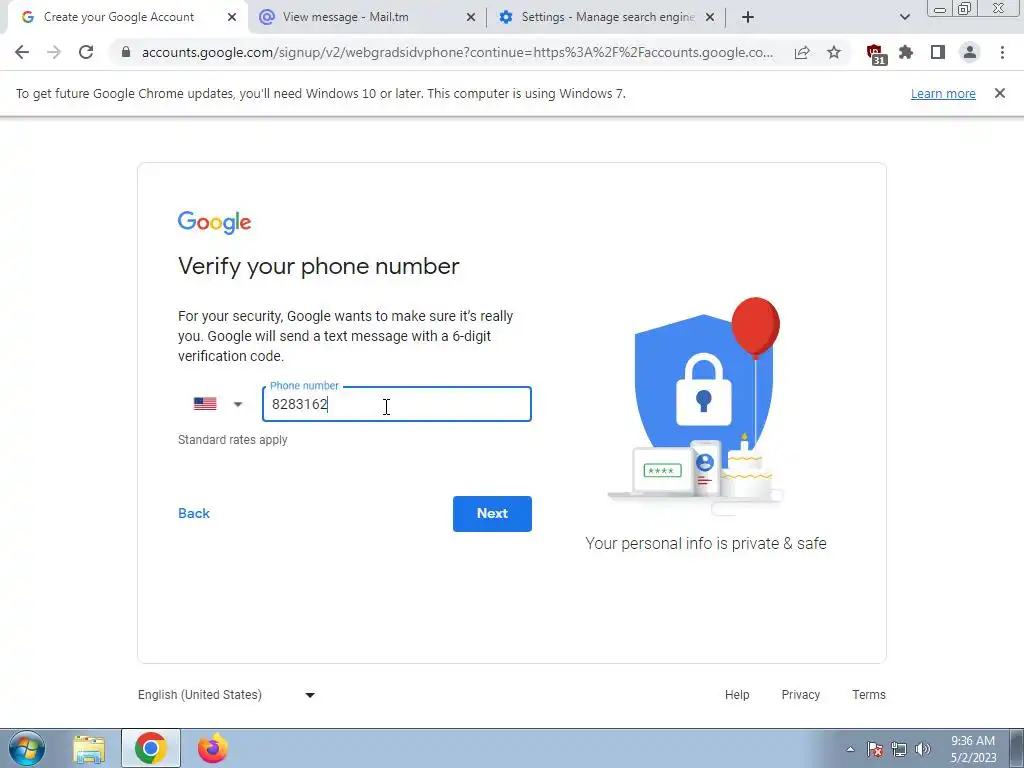Switch to Settings - Manage search engines tab
The width and height of the screenshot is (1024, 768).
605,17
